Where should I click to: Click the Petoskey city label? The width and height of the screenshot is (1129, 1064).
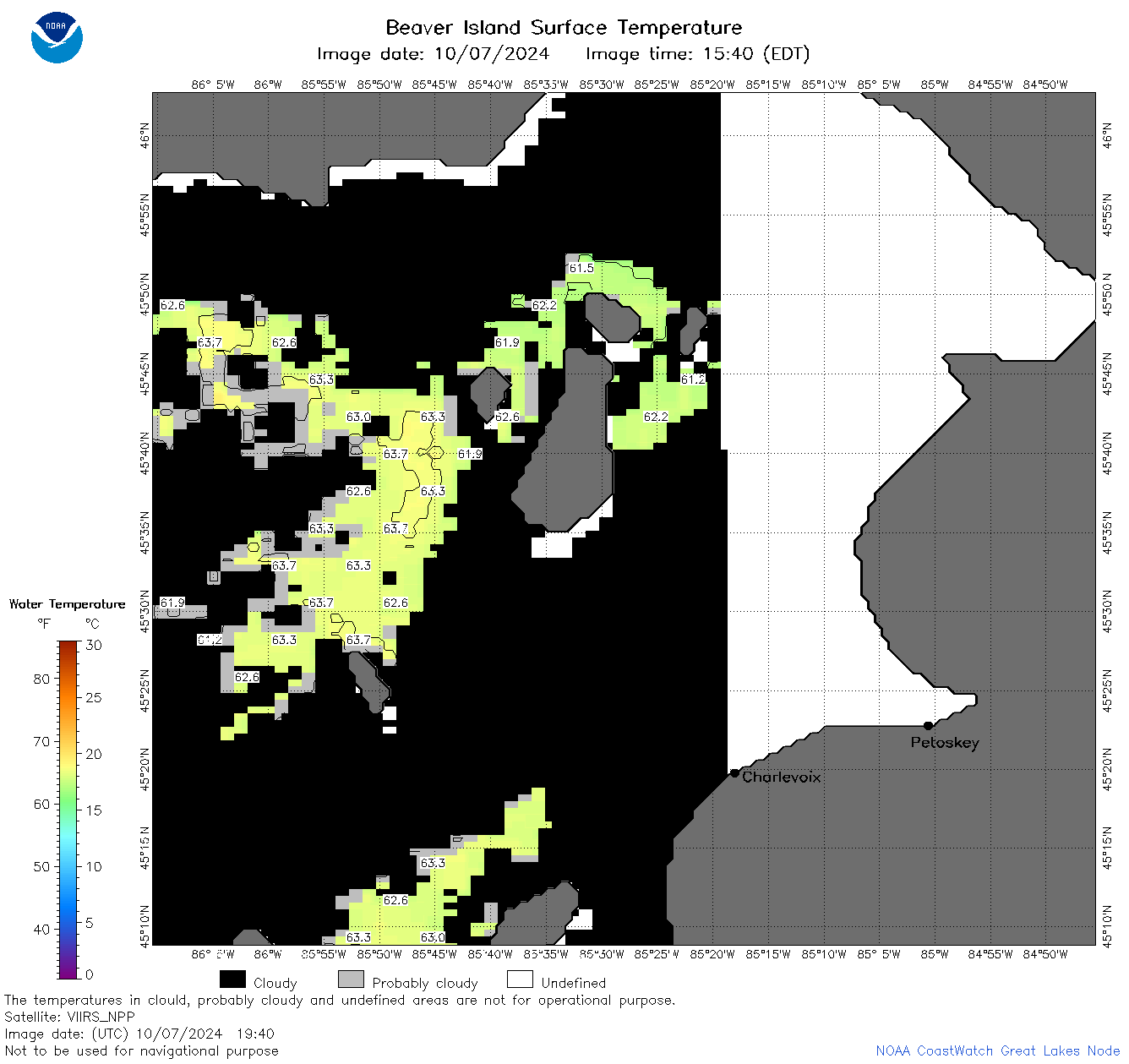(x=945, y=743)
